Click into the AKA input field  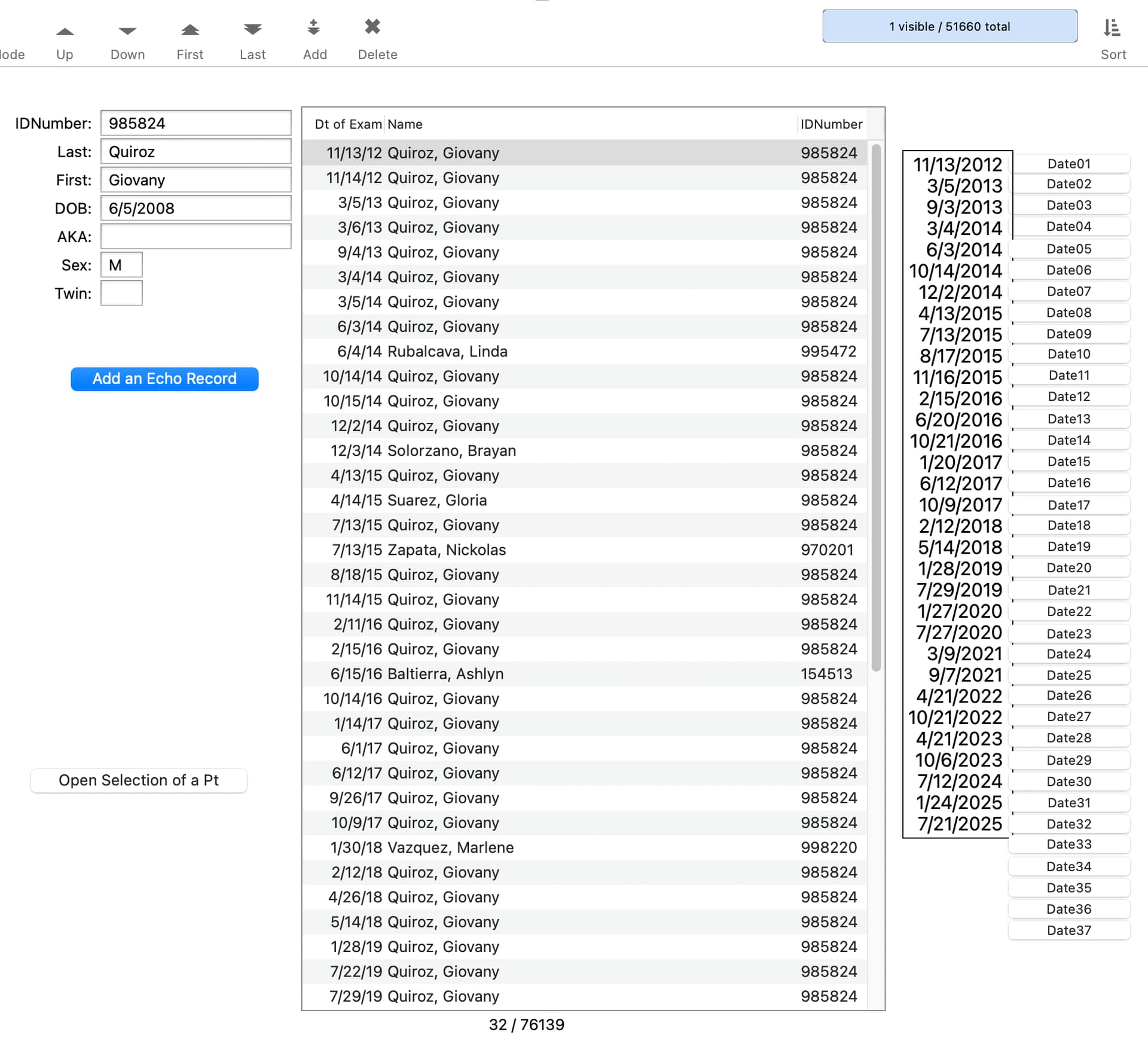(x=196, y=237)
